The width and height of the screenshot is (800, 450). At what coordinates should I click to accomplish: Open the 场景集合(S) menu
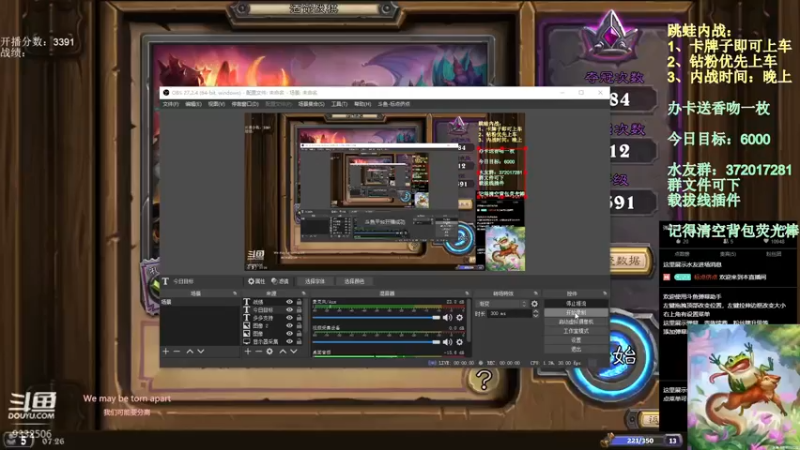pos(311,104)
